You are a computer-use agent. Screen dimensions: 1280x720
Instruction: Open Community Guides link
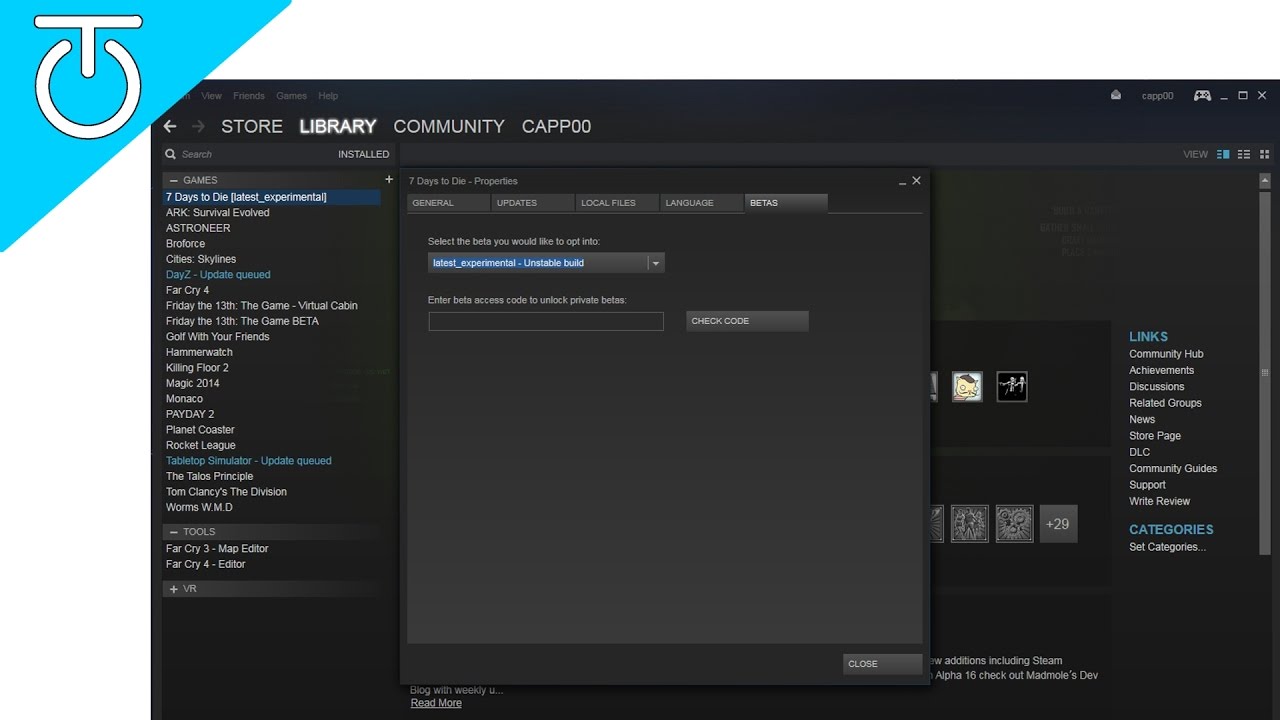pos(1173,468)
